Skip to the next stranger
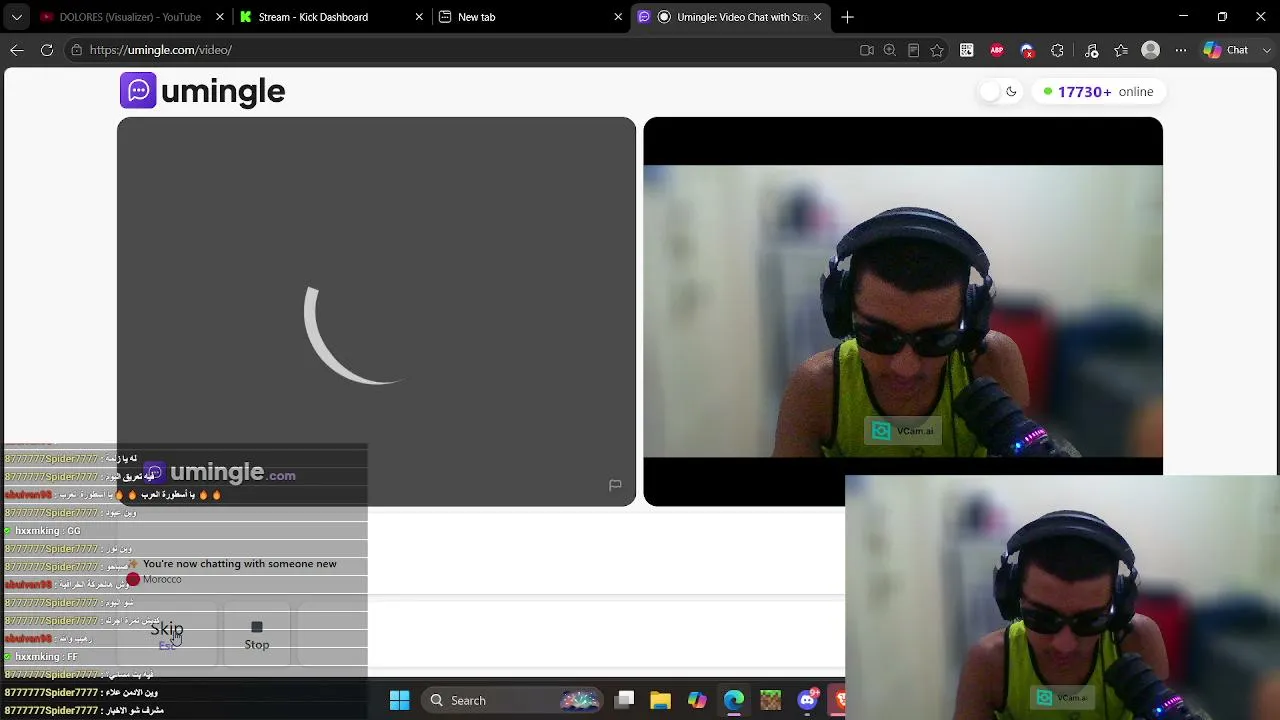 coord(167,633)
